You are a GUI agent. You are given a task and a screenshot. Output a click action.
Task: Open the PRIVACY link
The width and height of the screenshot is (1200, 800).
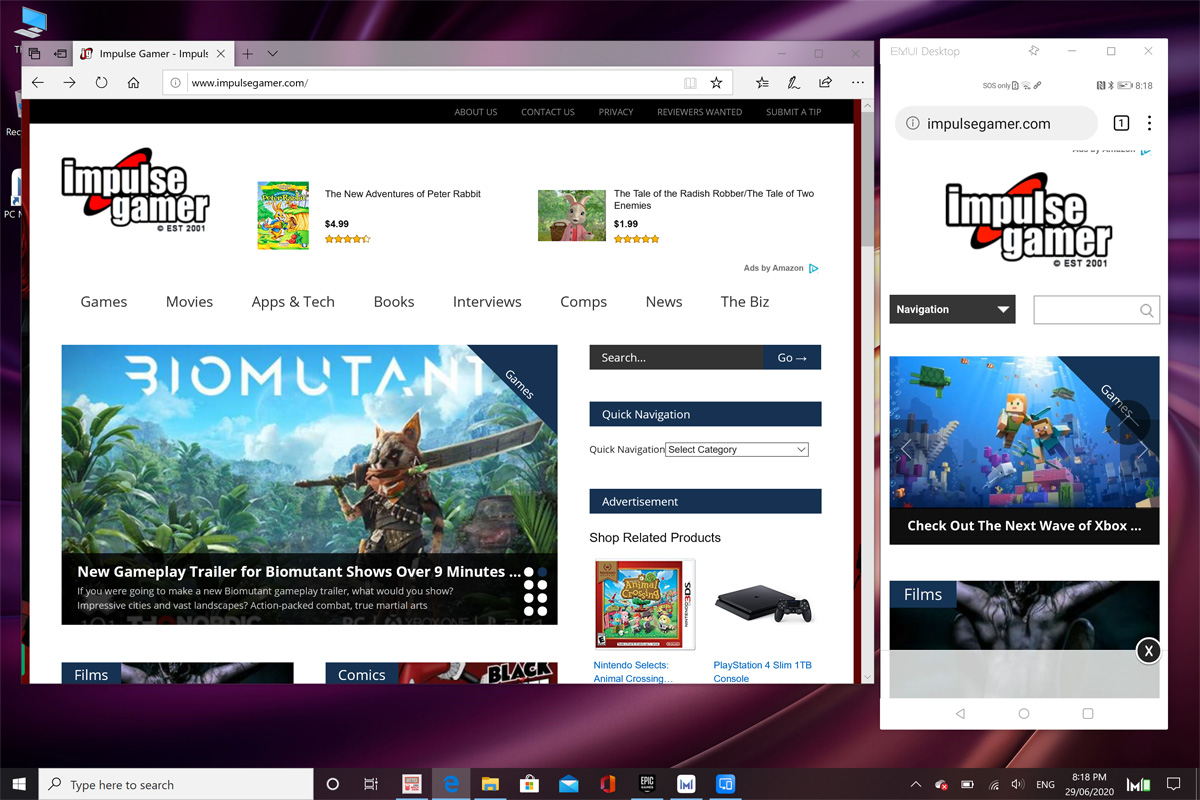tap(616, 112)
